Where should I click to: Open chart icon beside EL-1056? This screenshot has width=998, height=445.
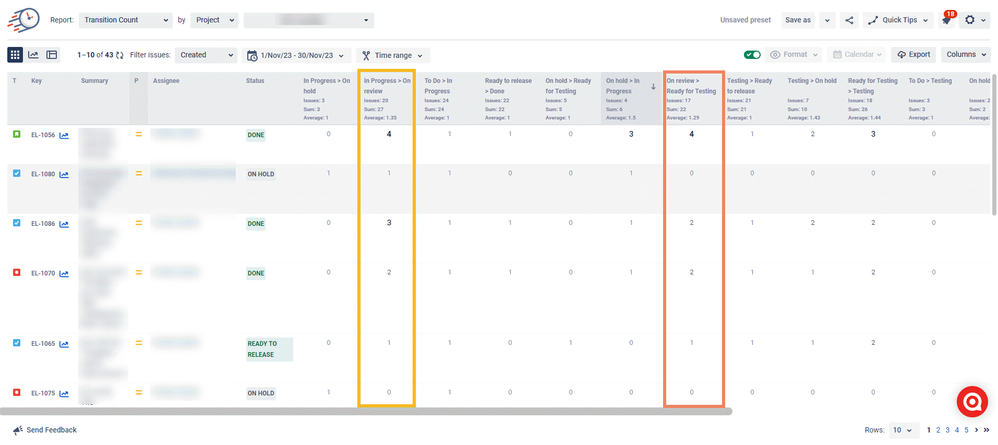pyautogui.click(x=64, y=135)
